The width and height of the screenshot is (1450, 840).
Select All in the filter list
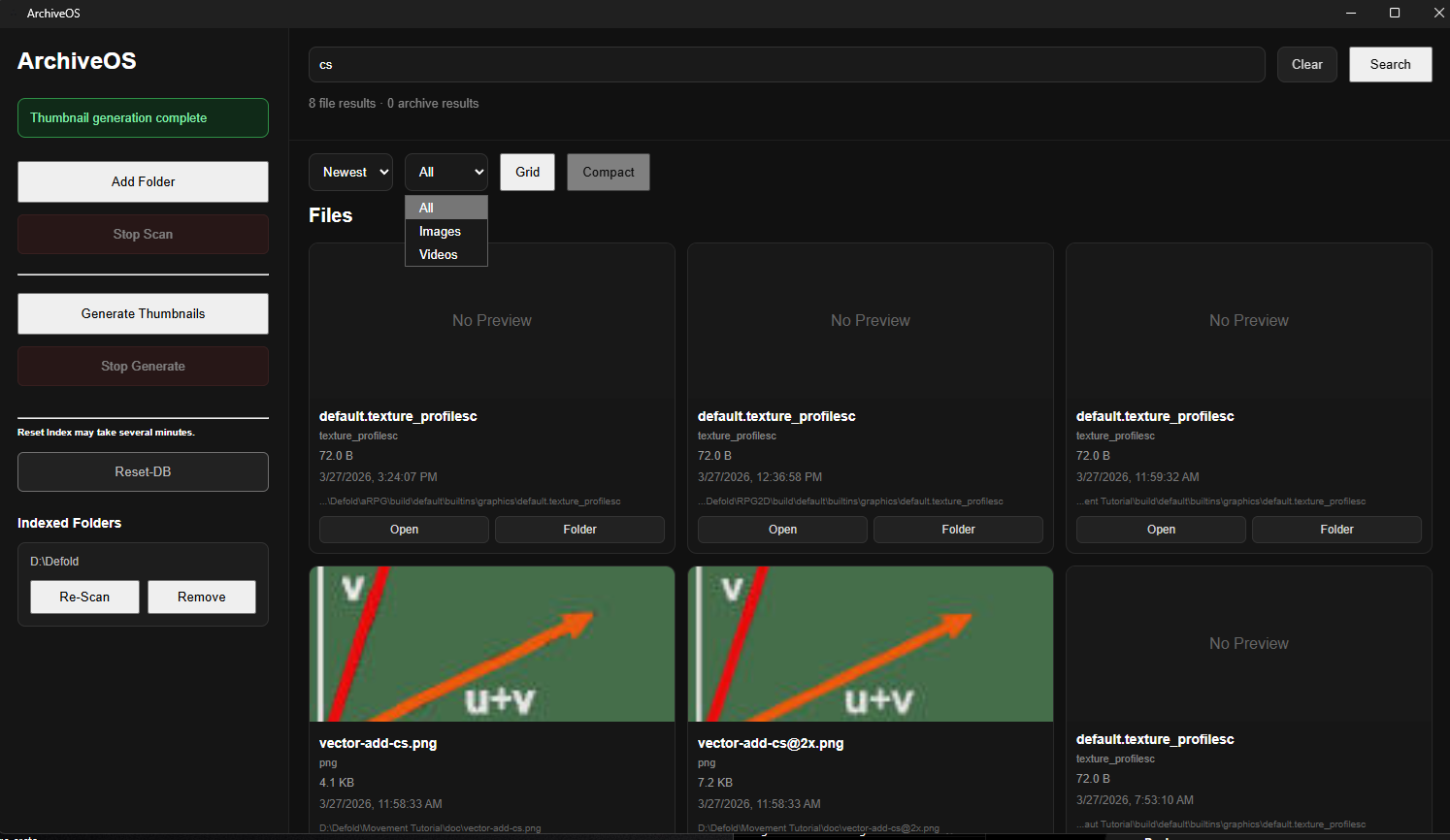click(x=446, y=208)
